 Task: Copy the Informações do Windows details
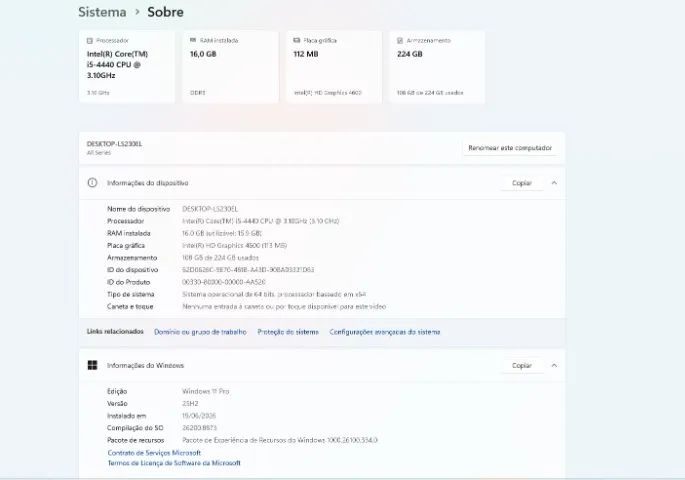point(522,366)
